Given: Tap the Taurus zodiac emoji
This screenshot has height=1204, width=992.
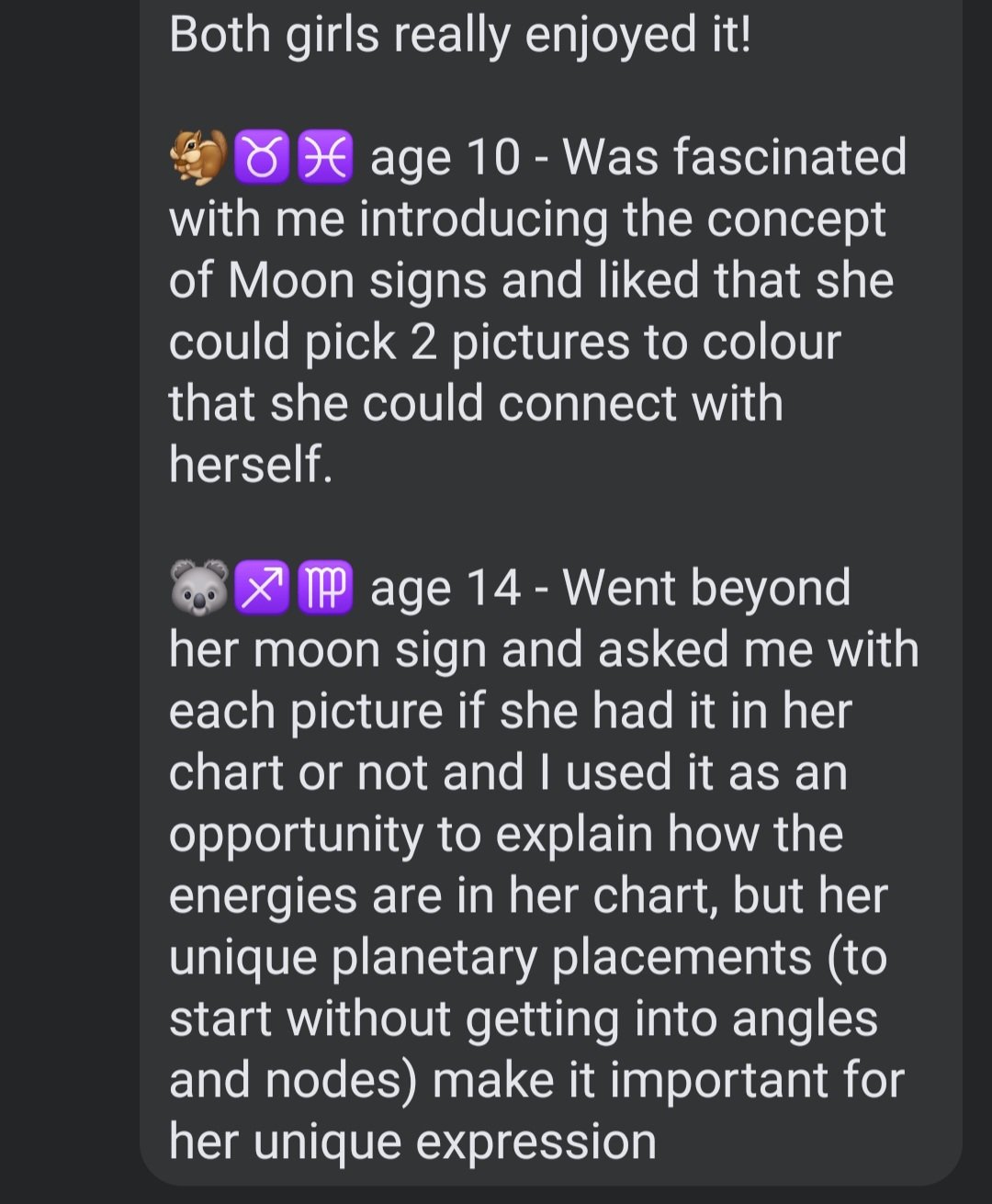Looking at the screenshot, I should pyautogui.click(x=263, y=157).
